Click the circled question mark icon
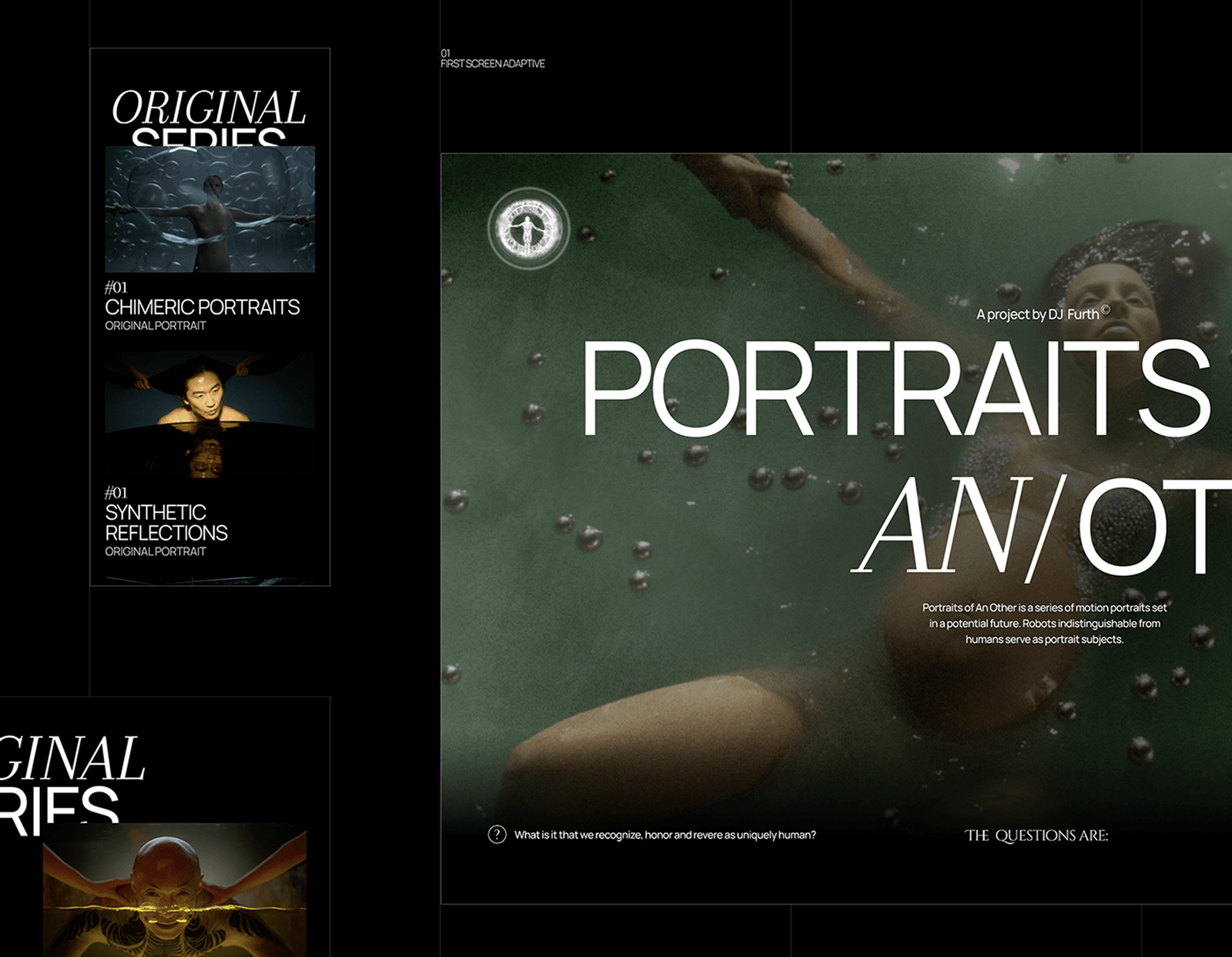The height and width of the screenshot is (957, 1232). (x=497, y=833)
